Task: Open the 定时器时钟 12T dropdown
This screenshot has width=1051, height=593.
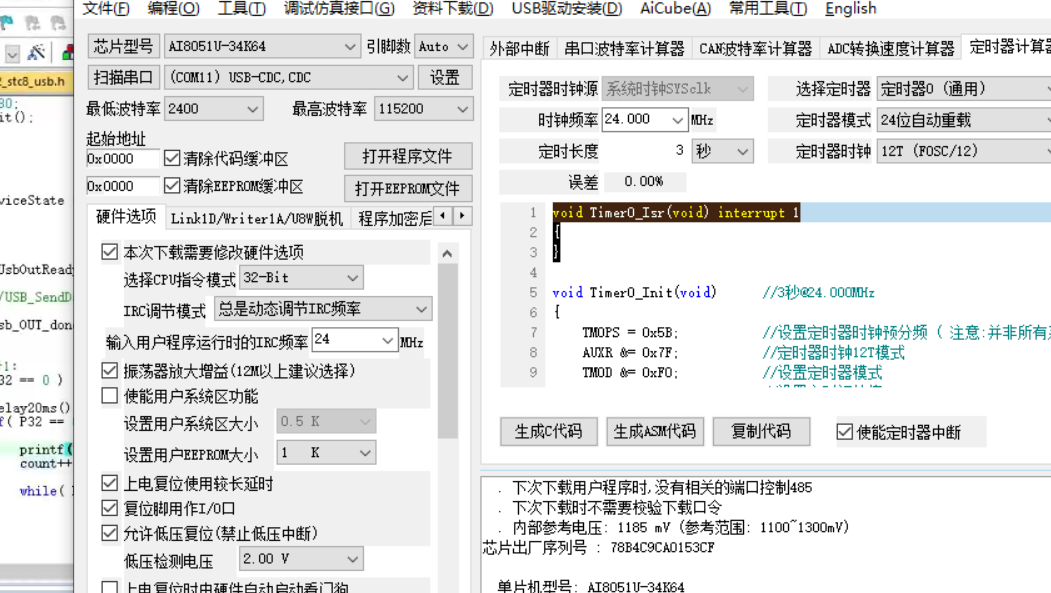Action: click(964, 151)
